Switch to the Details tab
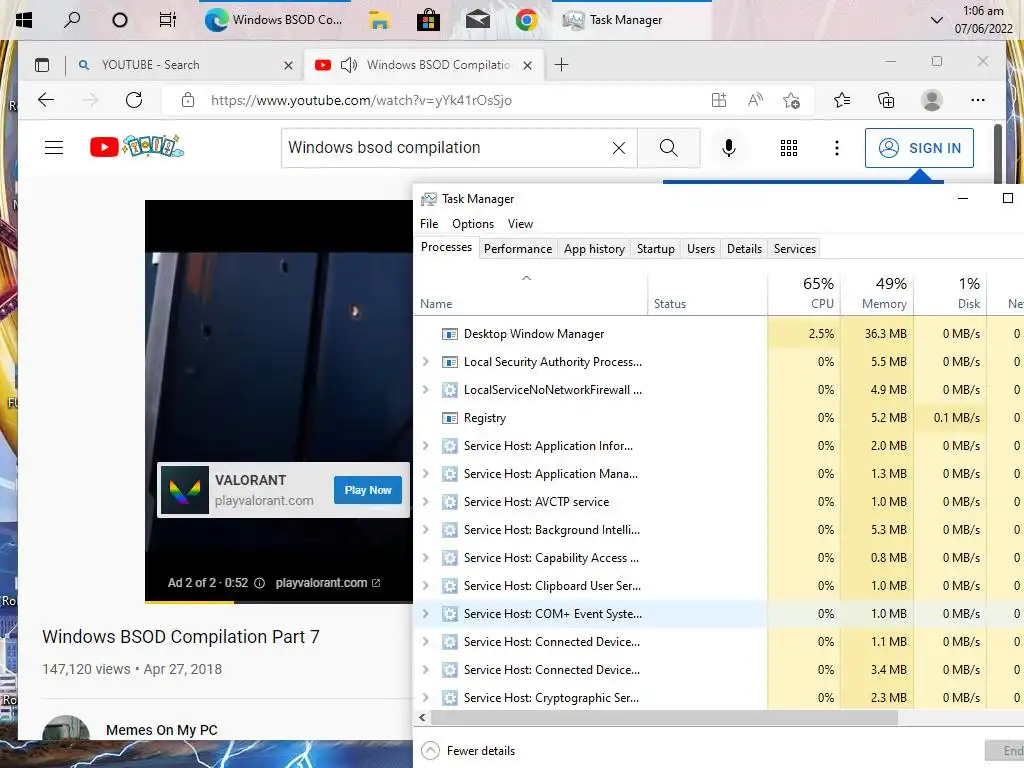 (x=744, y=249)
